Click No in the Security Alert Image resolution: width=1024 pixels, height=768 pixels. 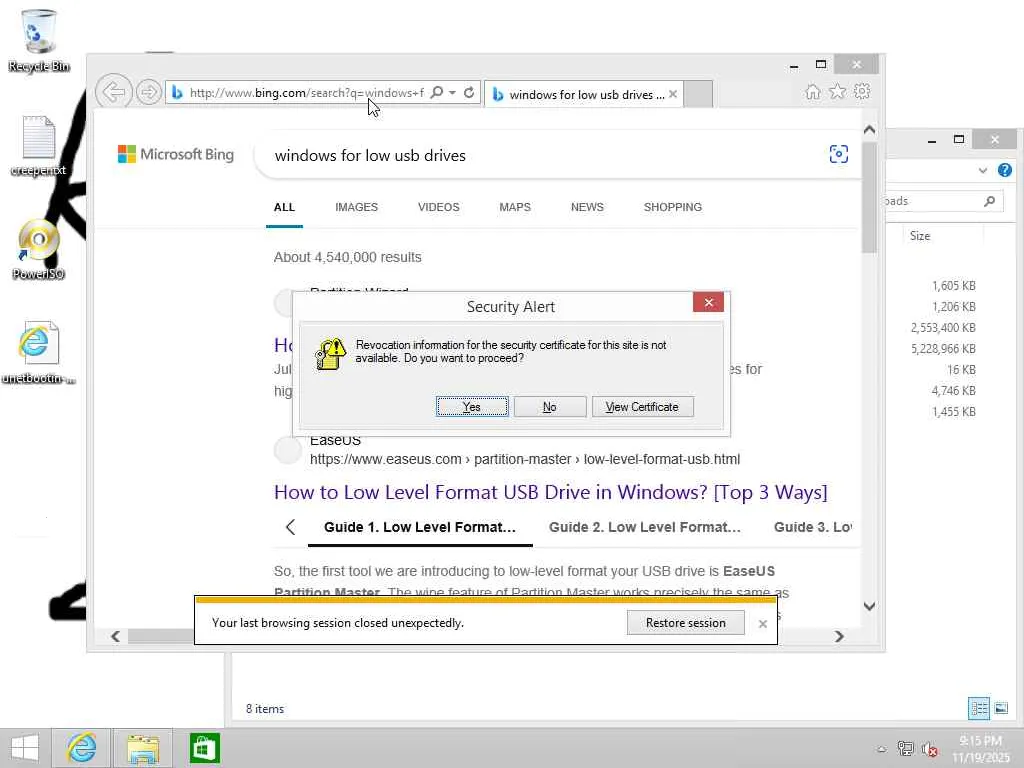pos(549,407)
